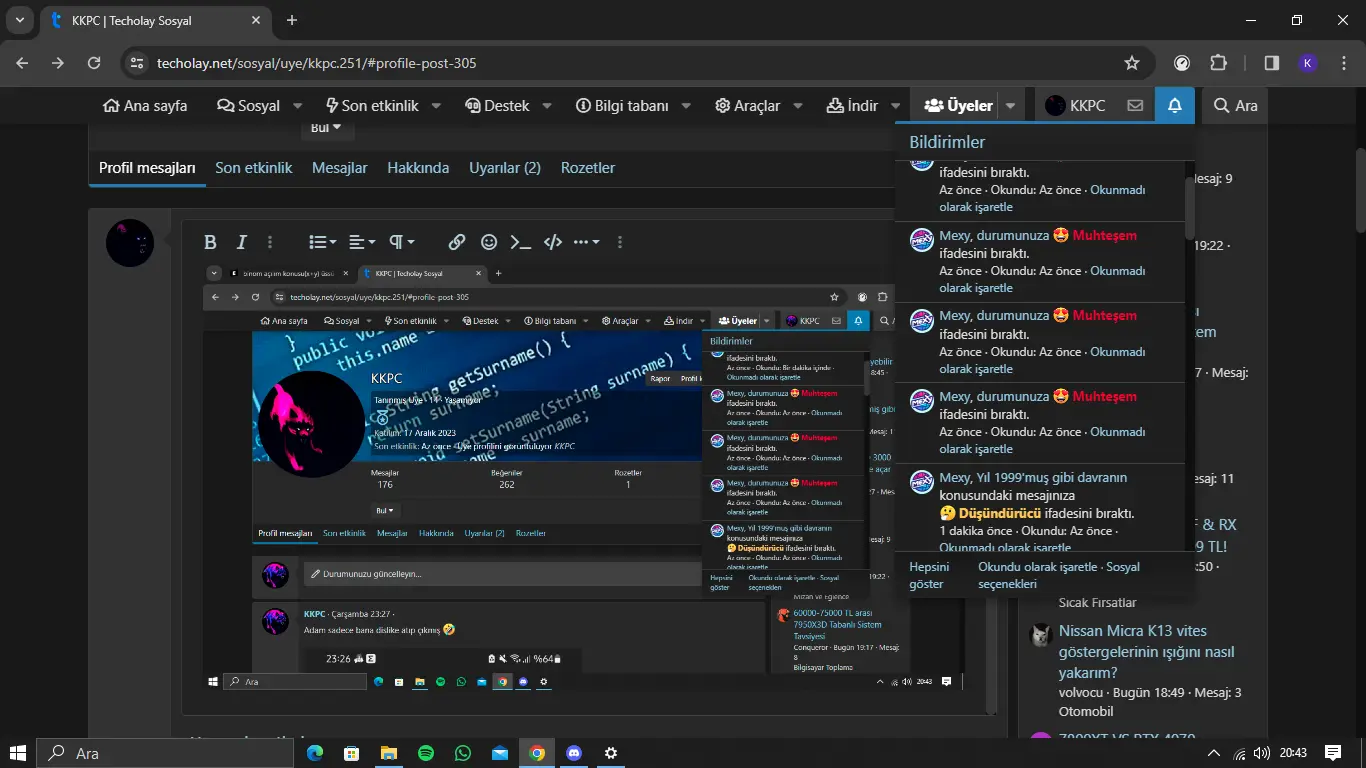1366x768 pixels.
Task: Click the Otomobil category link
Action: click(x=1087, y=712)
